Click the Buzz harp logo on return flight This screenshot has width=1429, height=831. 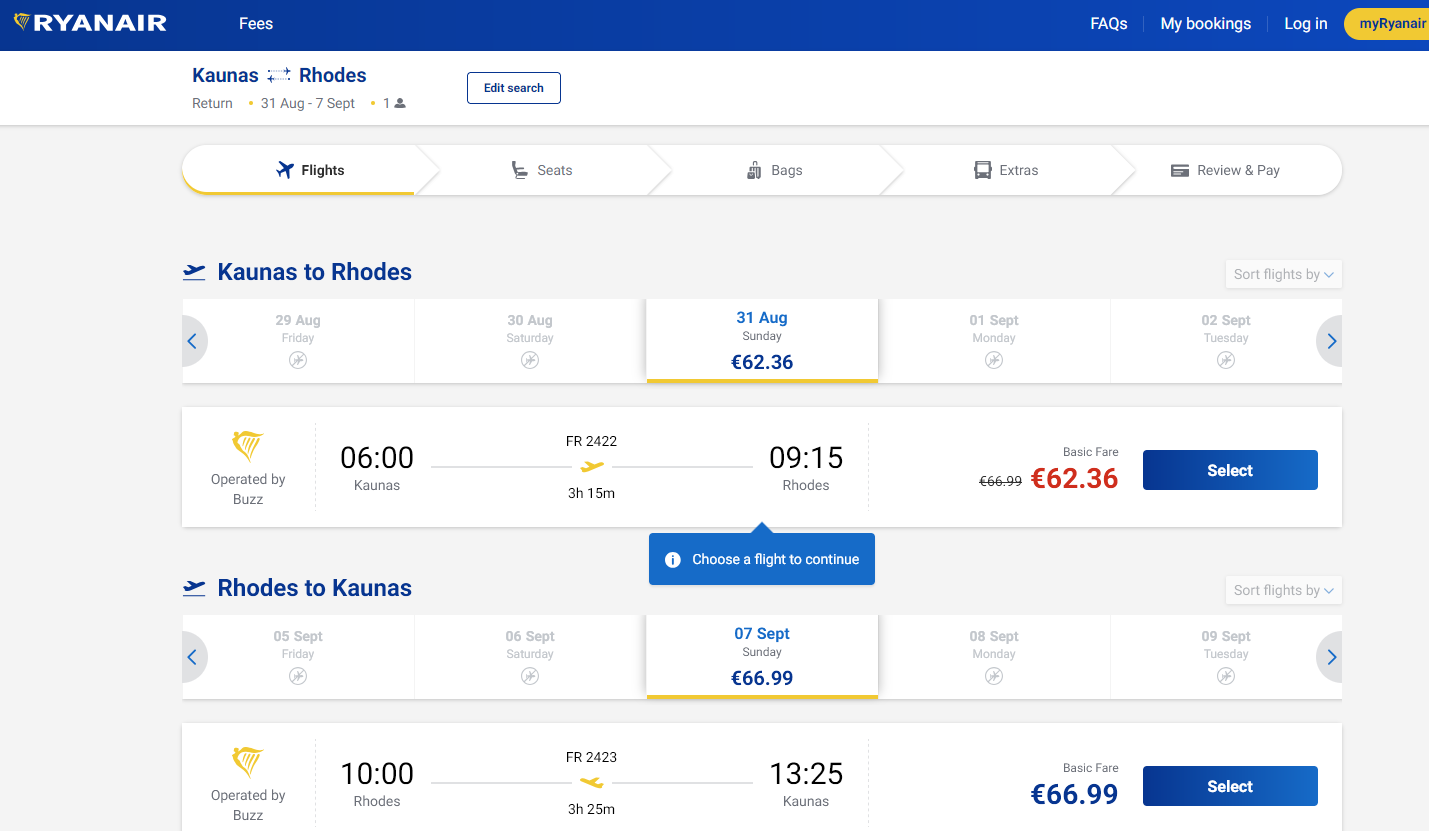click(247, 761)
